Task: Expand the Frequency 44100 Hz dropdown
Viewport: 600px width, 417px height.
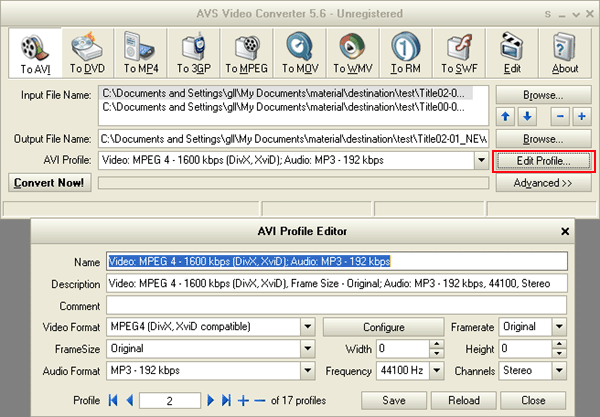Action: click(437, 371)
